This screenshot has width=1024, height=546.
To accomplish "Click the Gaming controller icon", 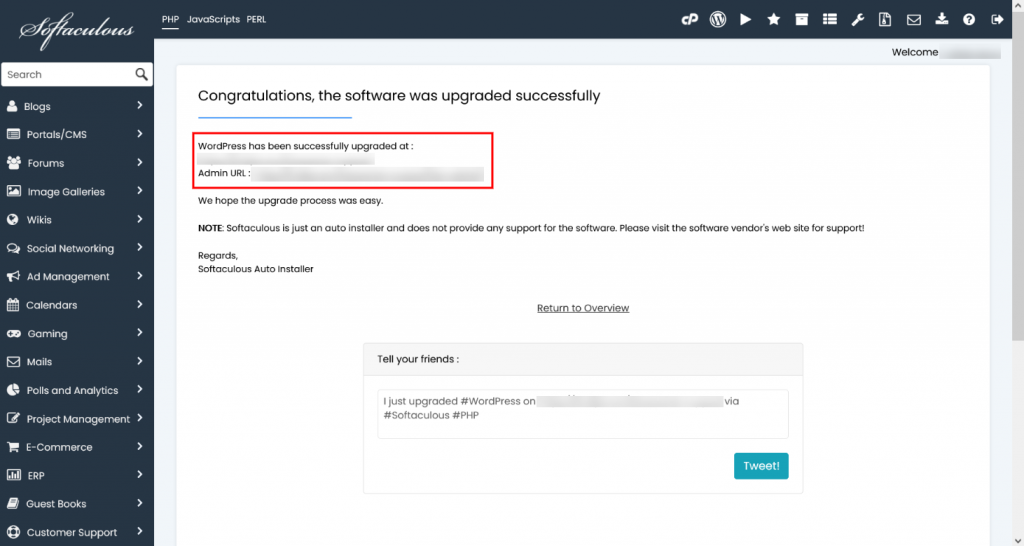I will pyautogui.click(x=14, y=333).
